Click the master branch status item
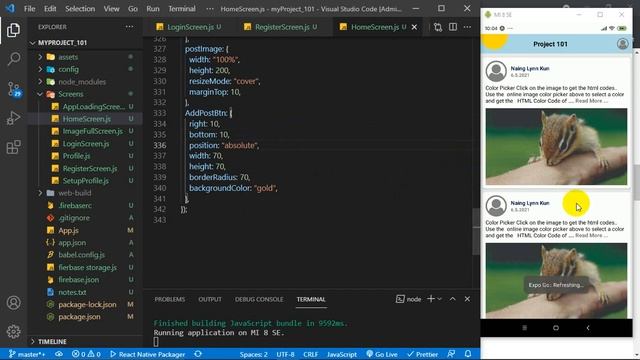This screenshot has width=640, height=360. (27, 354)
